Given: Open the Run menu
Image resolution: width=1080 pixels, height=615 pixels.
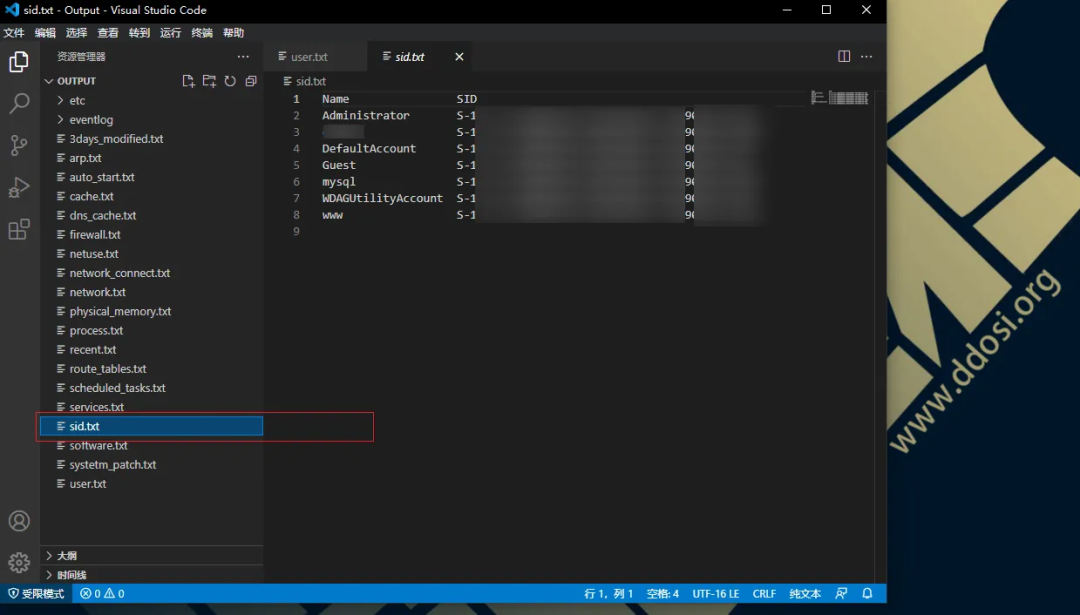Looking at the screenshot, I should click(171, 32).
